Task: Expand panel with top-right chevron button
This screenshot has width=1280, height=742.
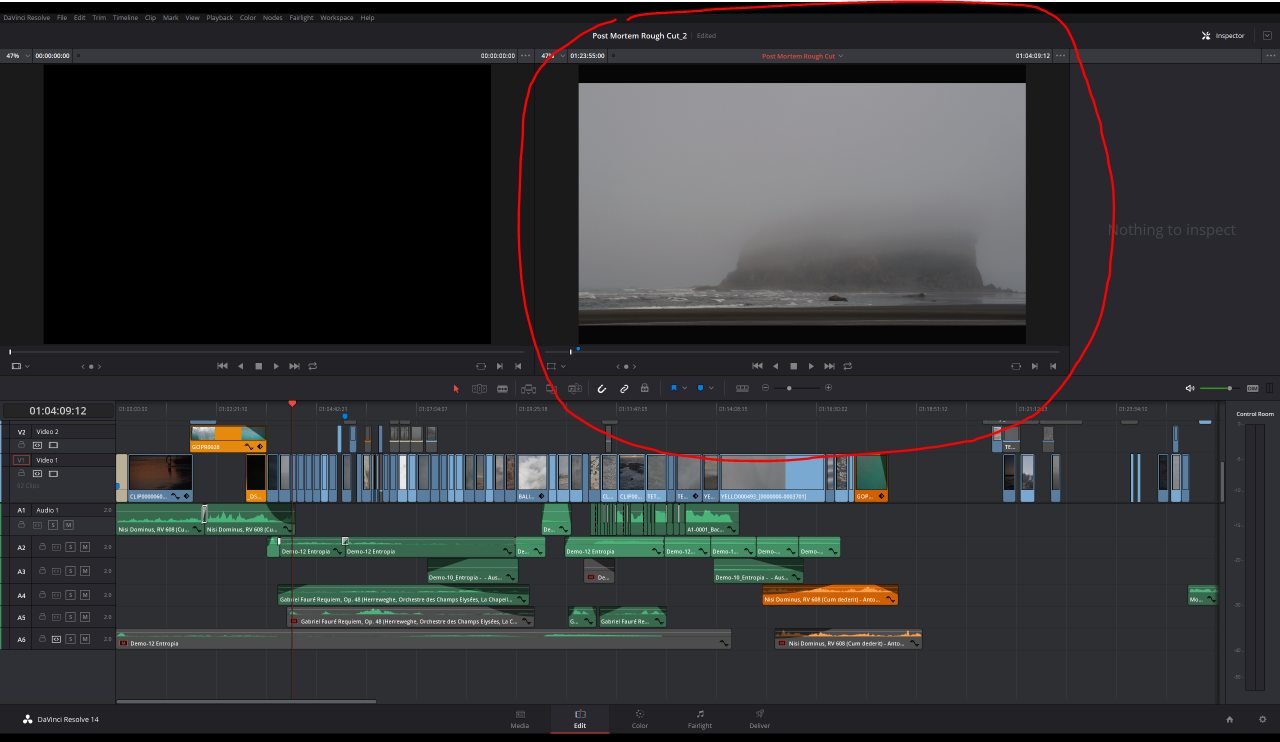Action: (x=1267, y=35)
